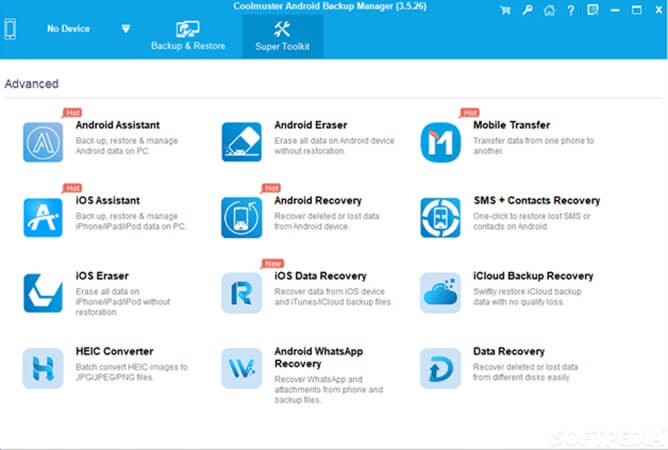Launch the Data Recovery icon
The height and width of the screenshot is (450, 668).
pyautogui.click(x=441, y=369)
